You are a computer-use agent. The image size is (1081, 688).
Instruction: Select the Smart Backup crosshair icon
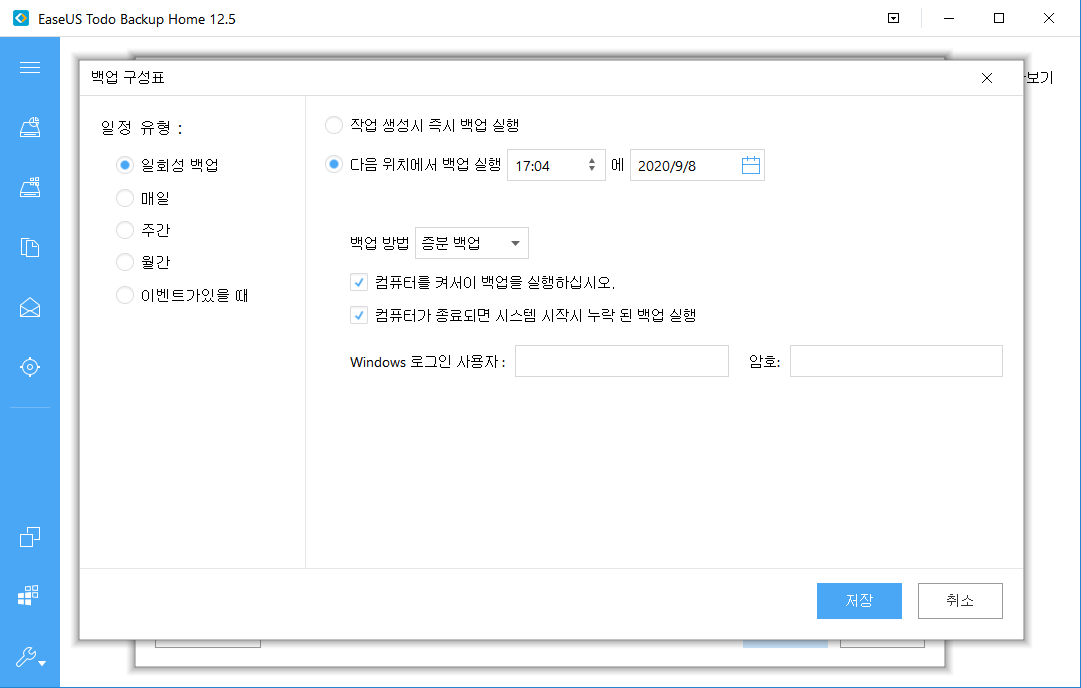point(29,367)
